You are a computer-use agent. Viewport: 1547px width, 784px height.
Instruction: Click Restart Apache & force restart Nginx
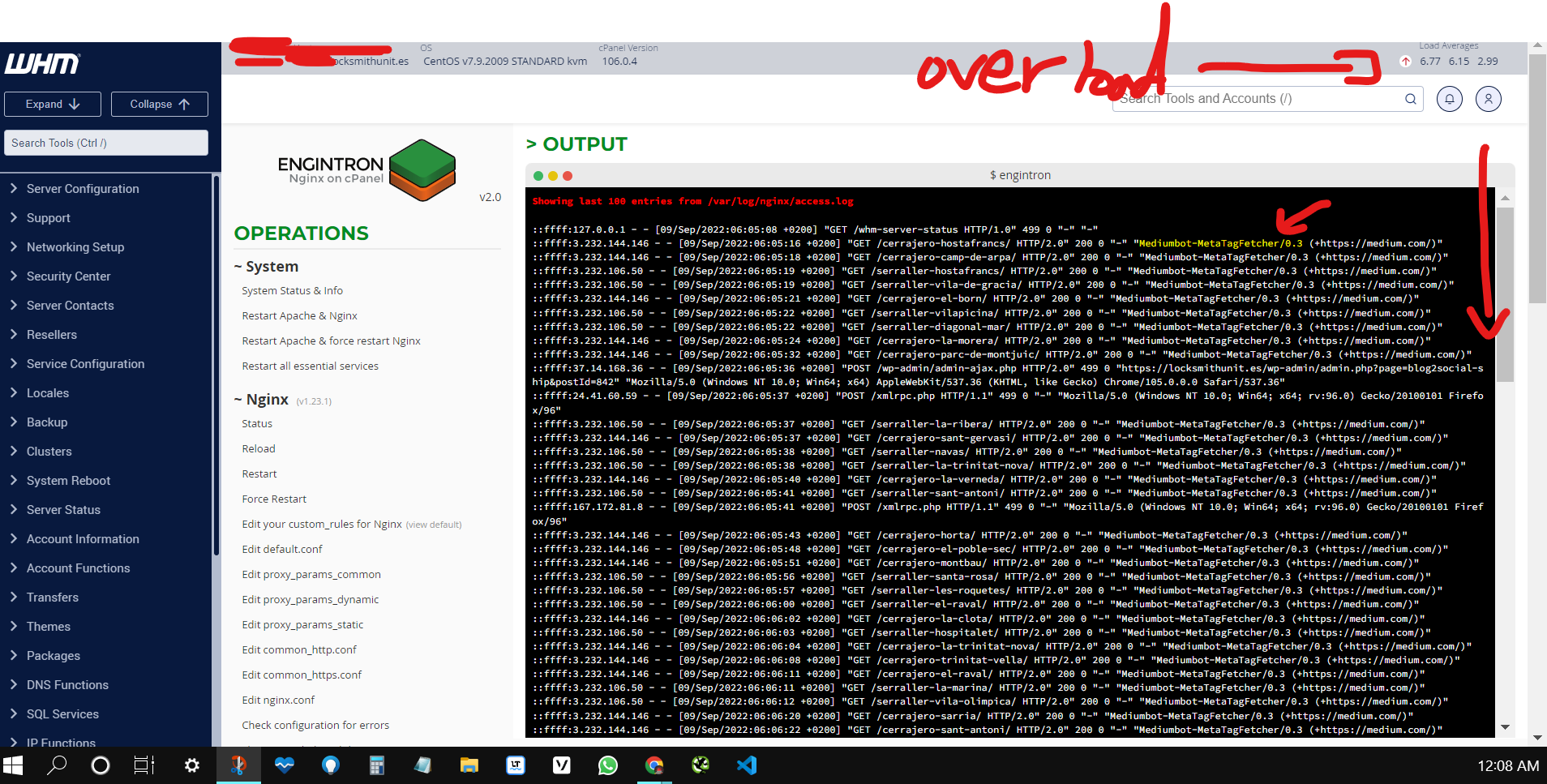[331, 341]
